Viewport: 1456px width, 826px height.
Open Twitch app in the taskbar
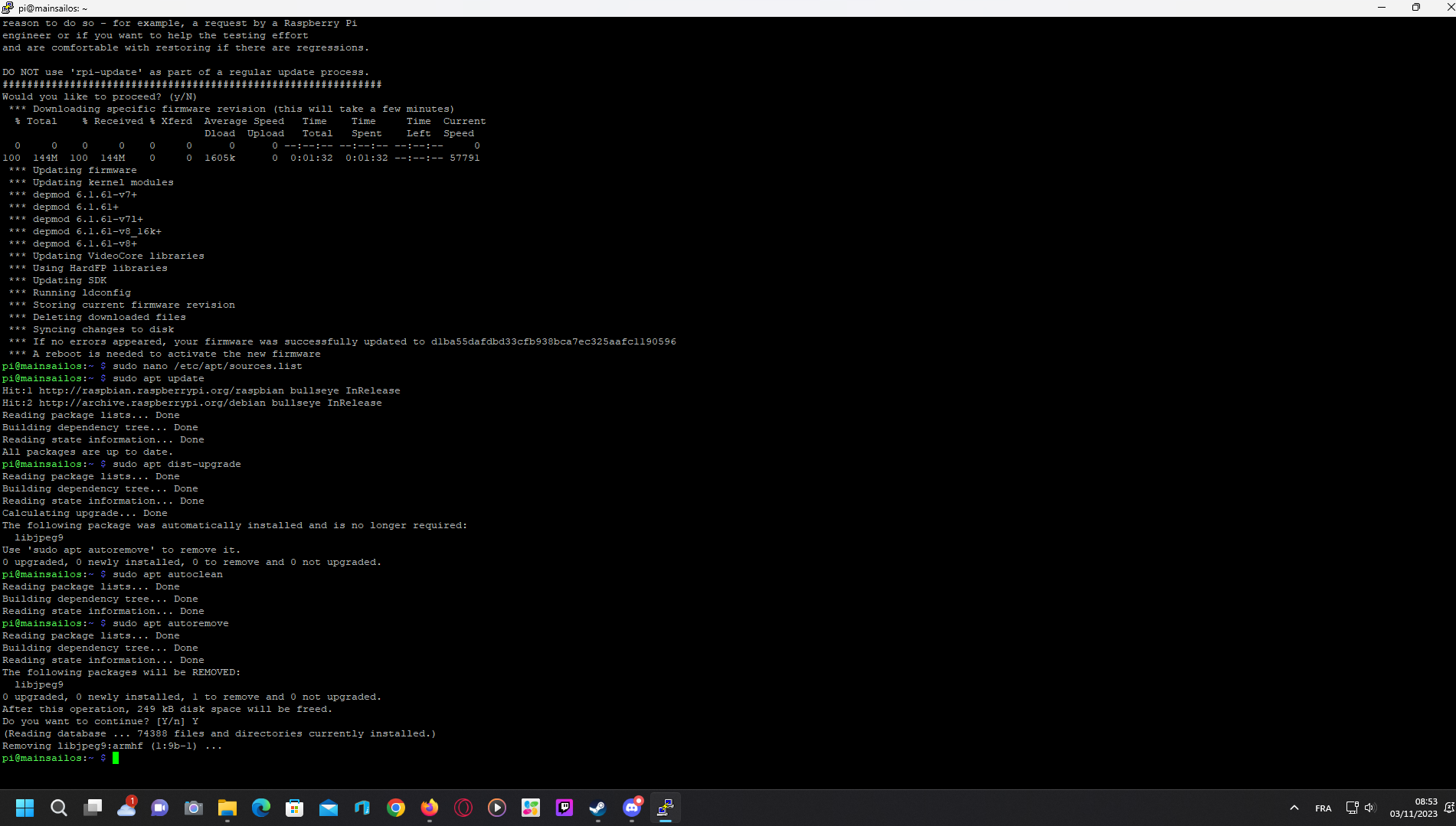[x=564, y=808]
